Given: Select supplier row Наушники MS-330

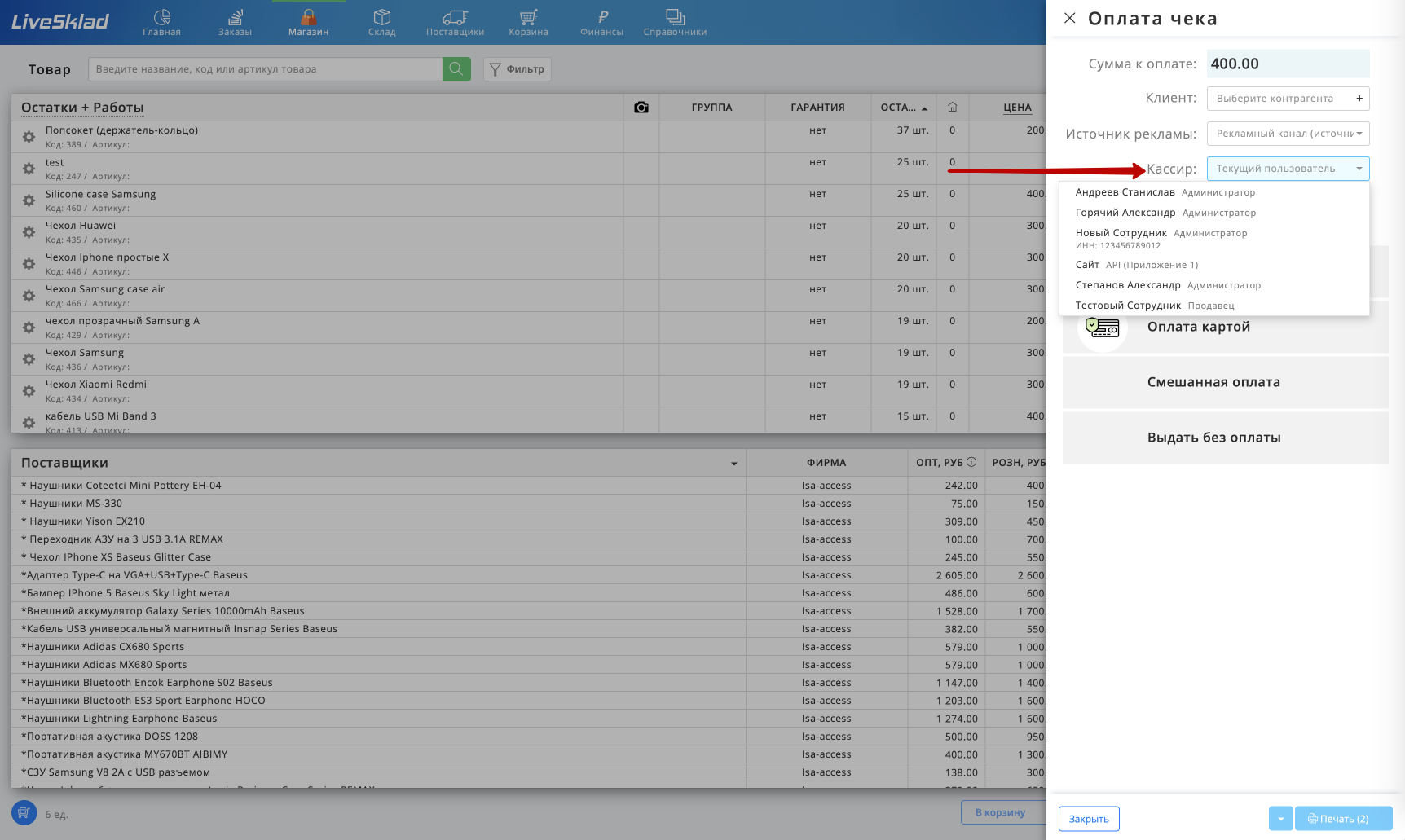Looking at the screenshot, I should (529, 504).
